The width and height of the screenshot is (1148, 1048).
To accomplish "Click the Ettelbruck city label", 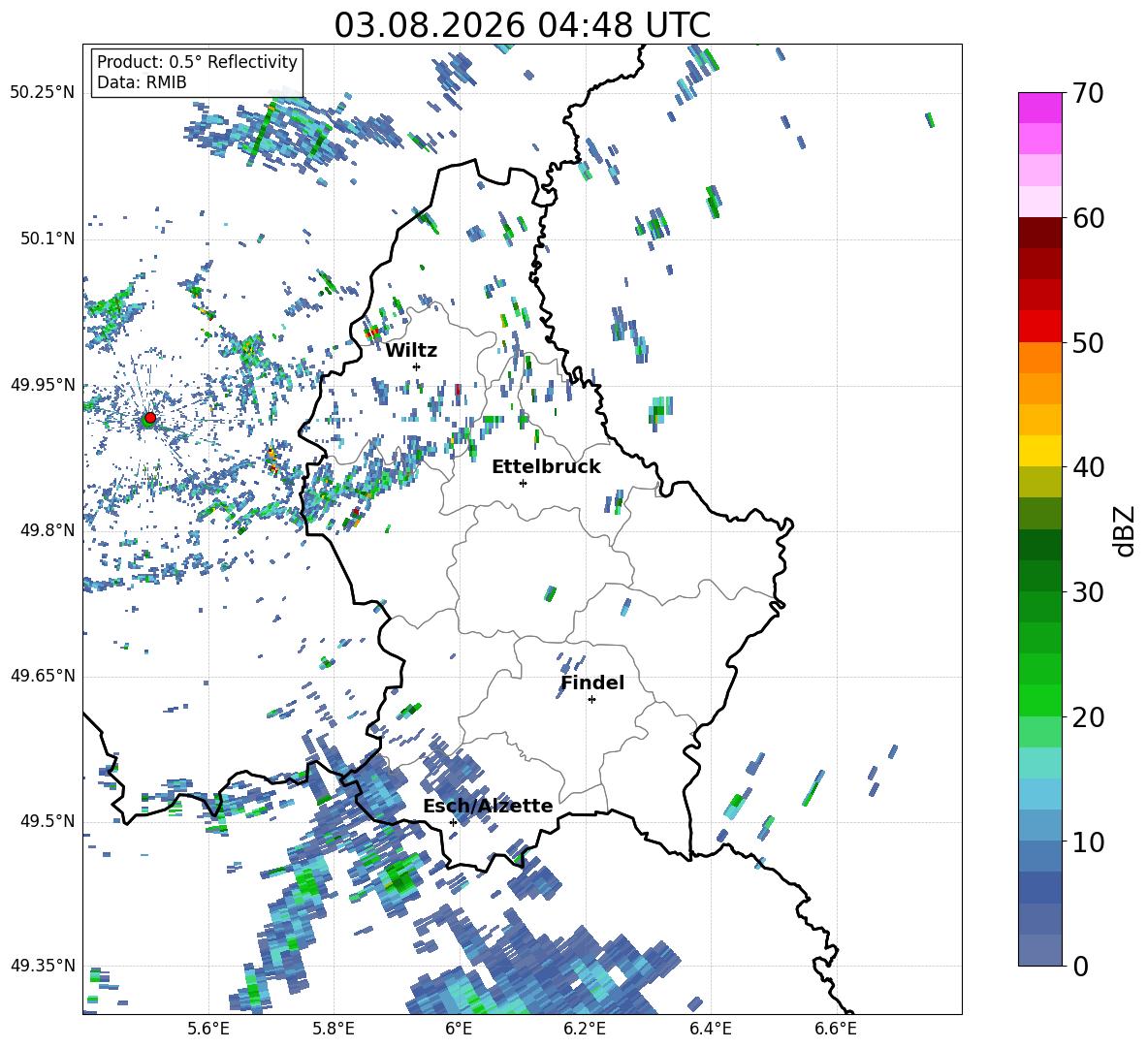I will 546,467.
